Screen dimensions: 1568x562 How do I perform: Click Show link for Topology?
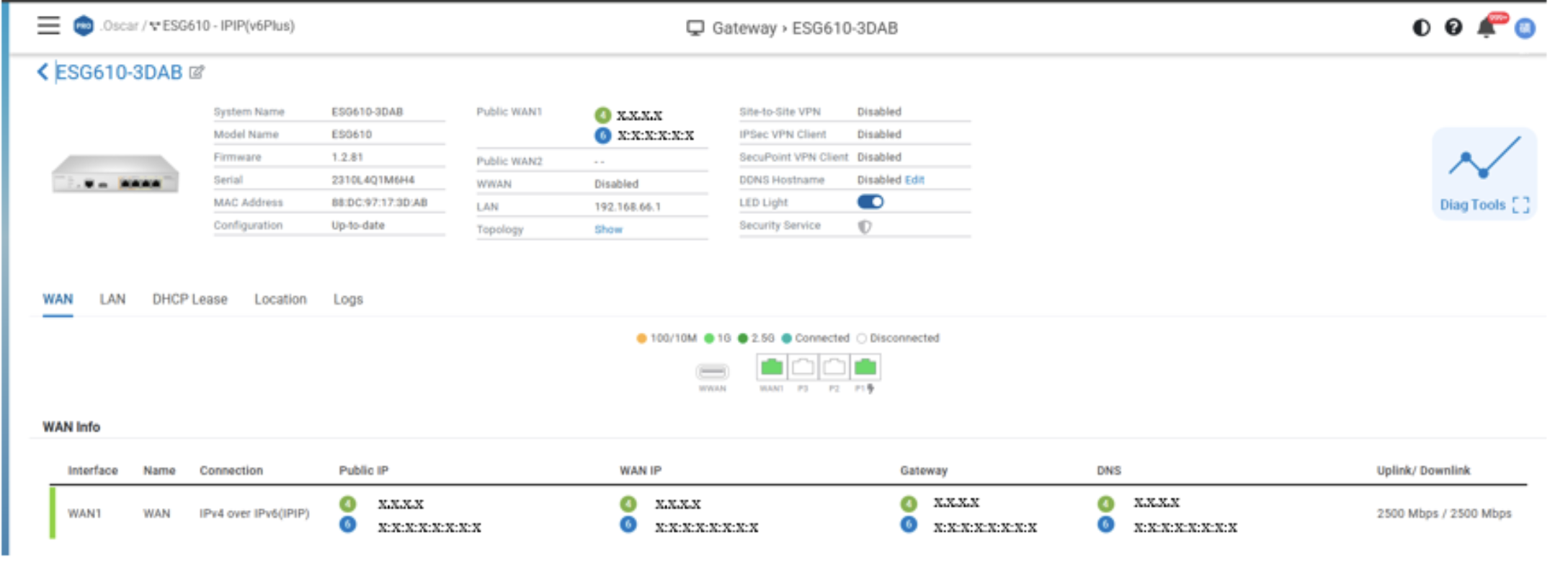[x=608, y=229]
